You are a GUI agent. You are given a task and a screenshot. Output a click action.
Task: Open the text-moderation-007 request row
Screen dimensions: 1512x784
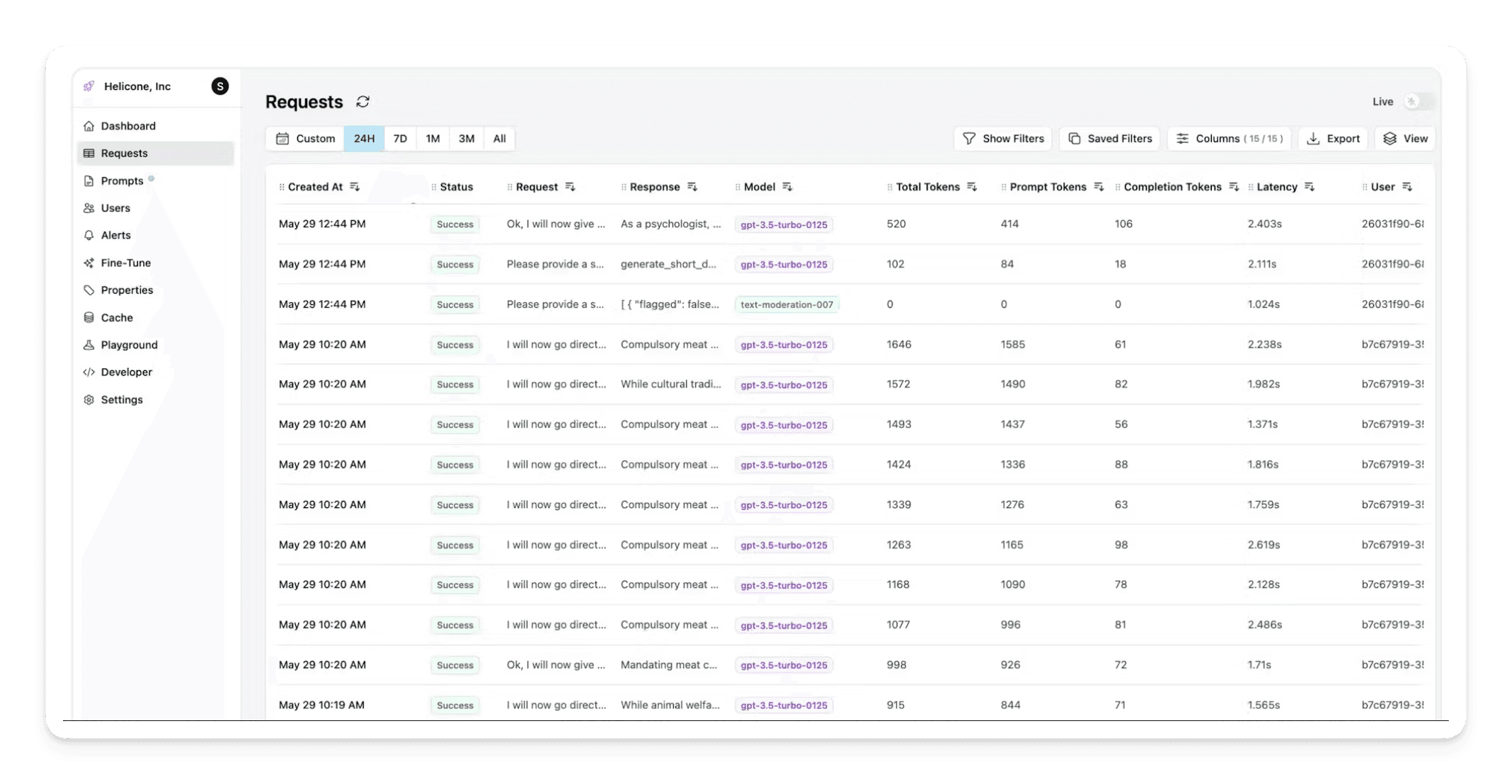click(786, 305)
